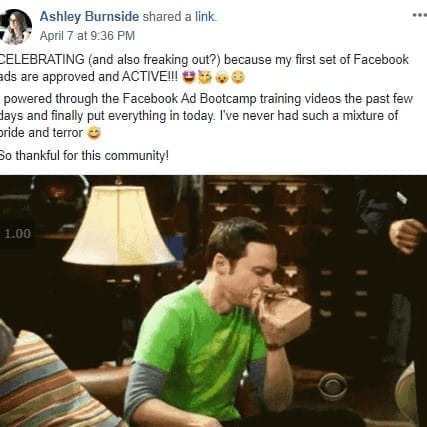Click the 1.00 overlay label on the GIF

pyautogui.click(x=18, y=234)
